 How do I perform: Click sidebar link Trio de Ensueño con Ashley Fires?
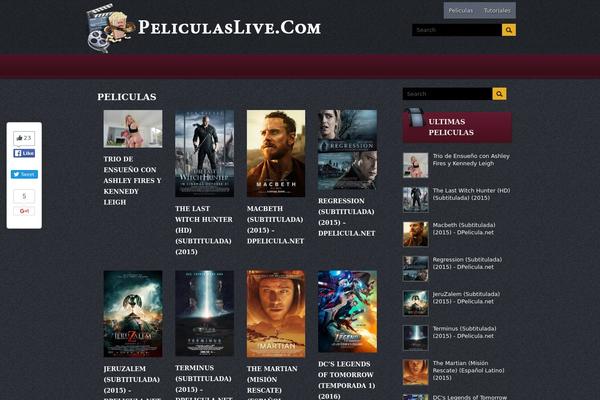(x=471, y=160)
